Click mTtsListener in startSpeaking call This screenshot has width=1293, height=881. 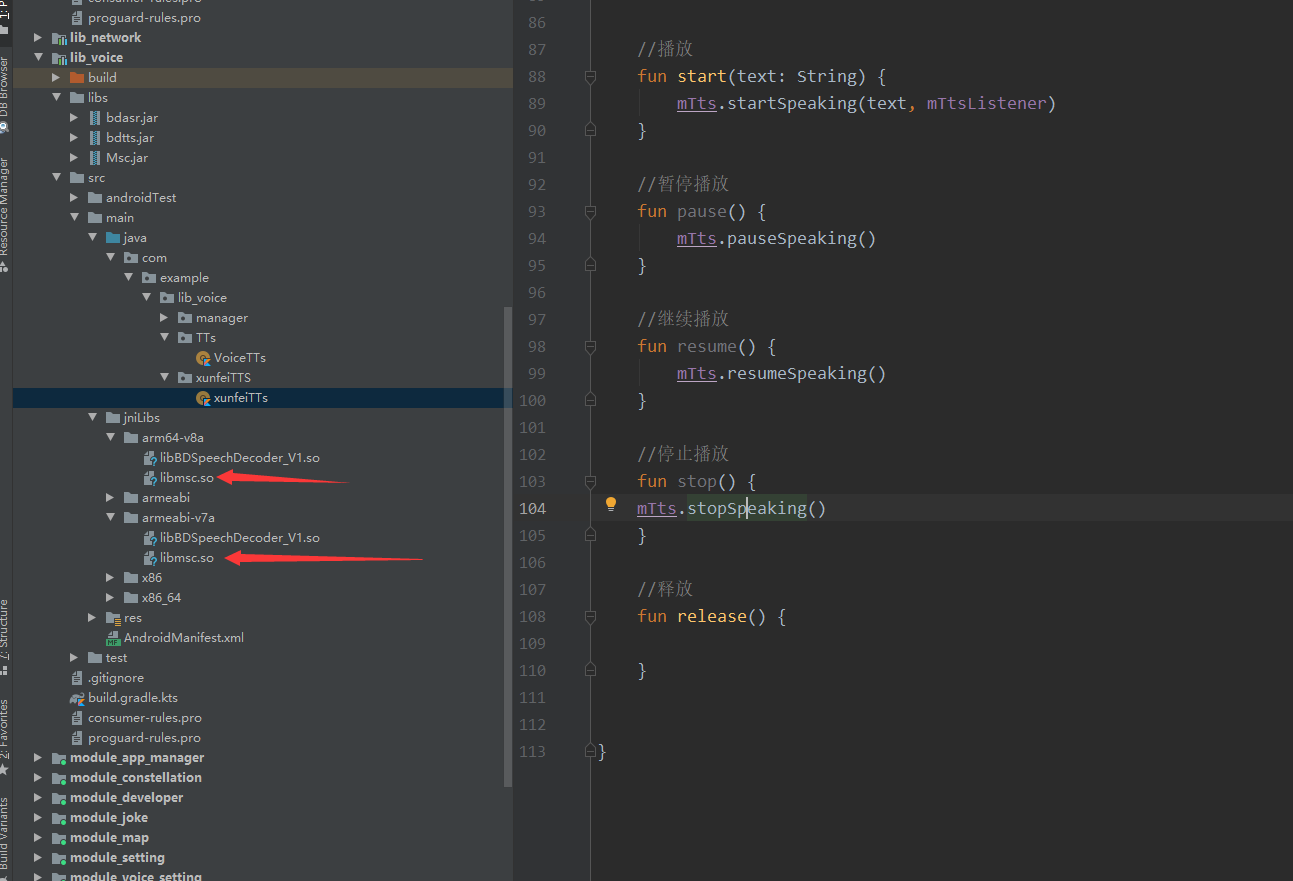tap(986, 103)
